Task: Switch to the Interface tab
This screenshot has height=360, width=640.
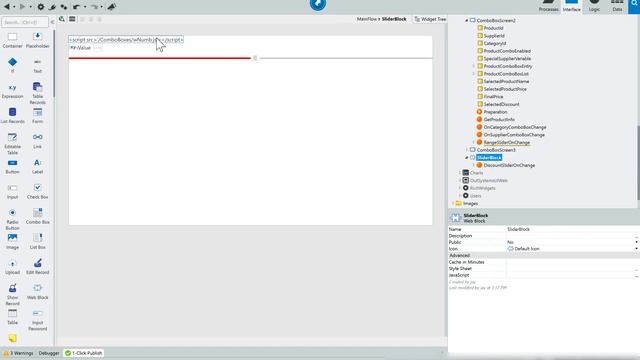Action: [571, 6]
